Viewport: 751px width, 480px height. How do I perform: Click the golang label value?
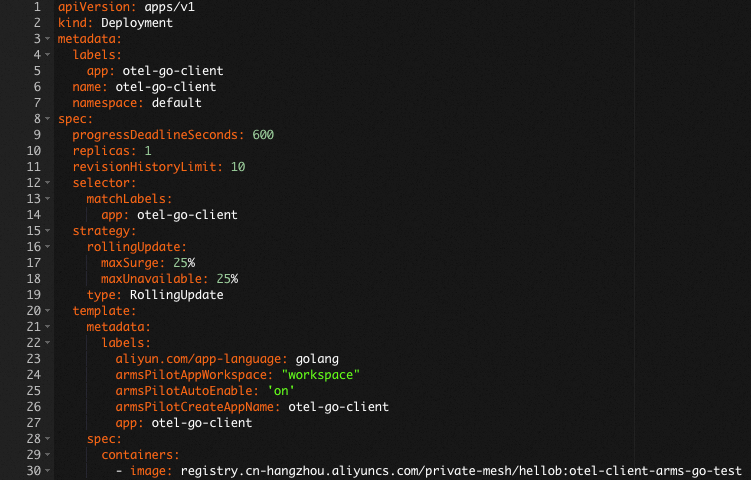[317, 359]
